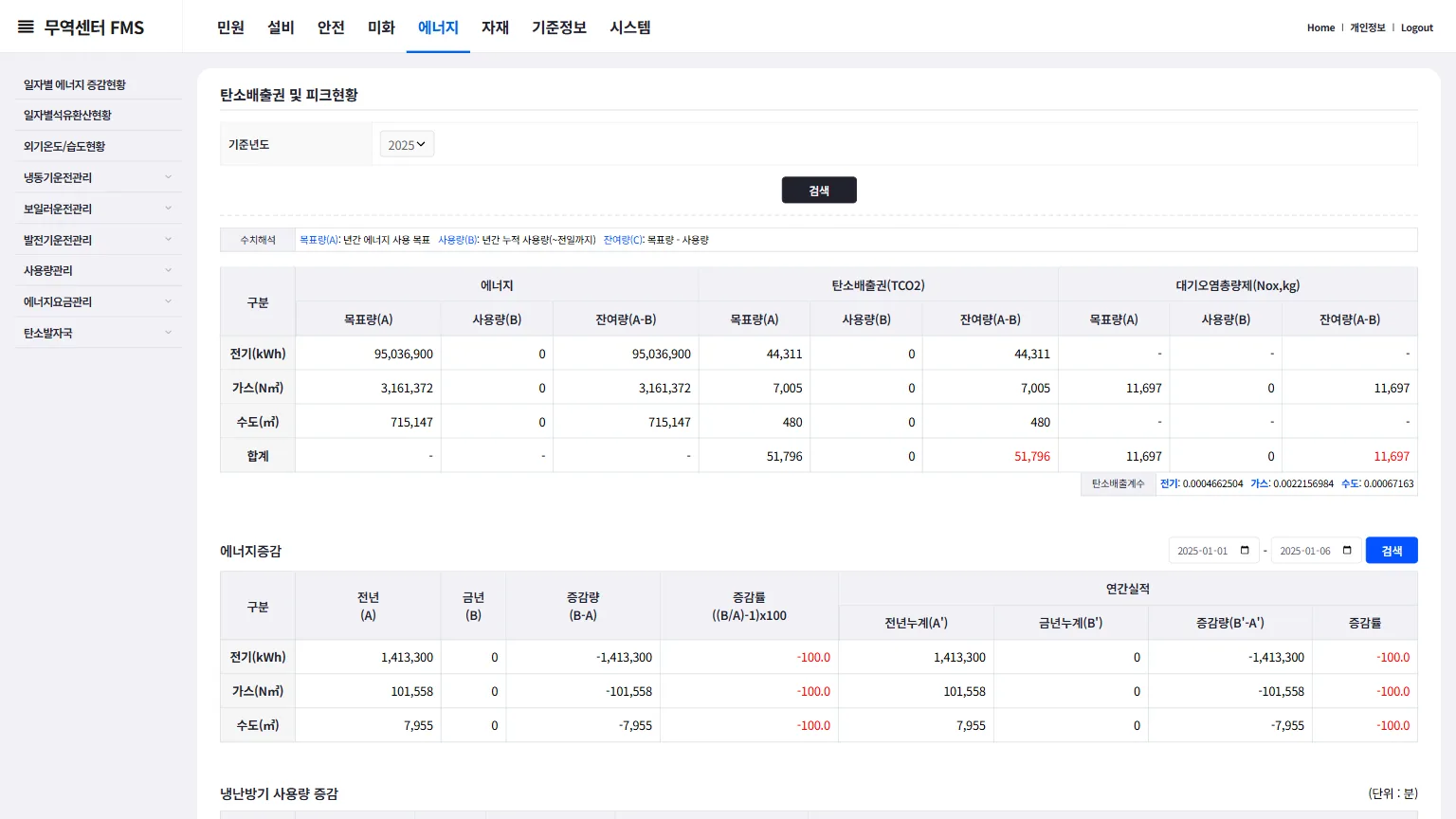The height and width of the screenshot is (819, 1456).
Task: Expand the 사용량관리 sidebar menu
Action: click(x=99, y=270)
